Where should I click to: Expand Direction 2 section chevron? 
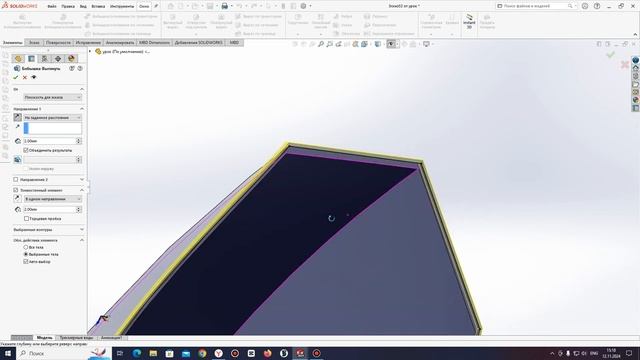point(82,180)
